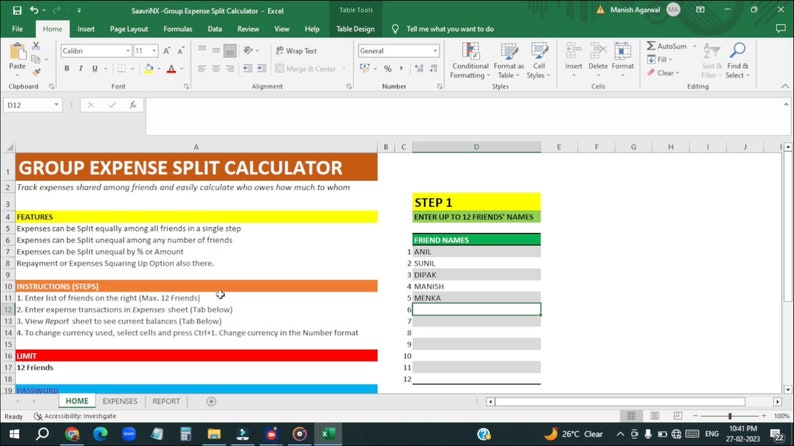Open the Comments speech bubble icon
Viewport: 794px width, 446px height.
click(x=780, y=29)
